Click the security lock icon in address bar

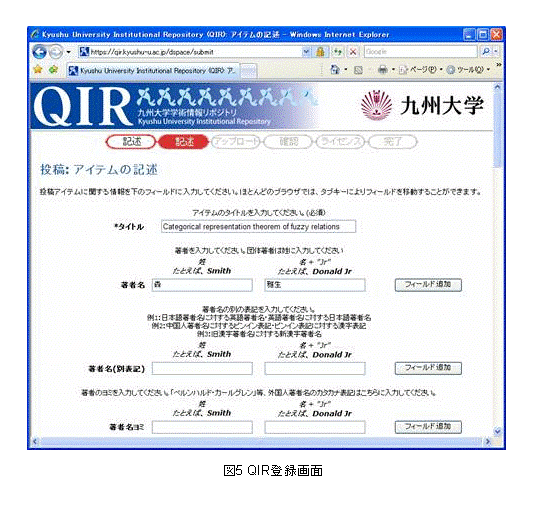tap(320, 52)
